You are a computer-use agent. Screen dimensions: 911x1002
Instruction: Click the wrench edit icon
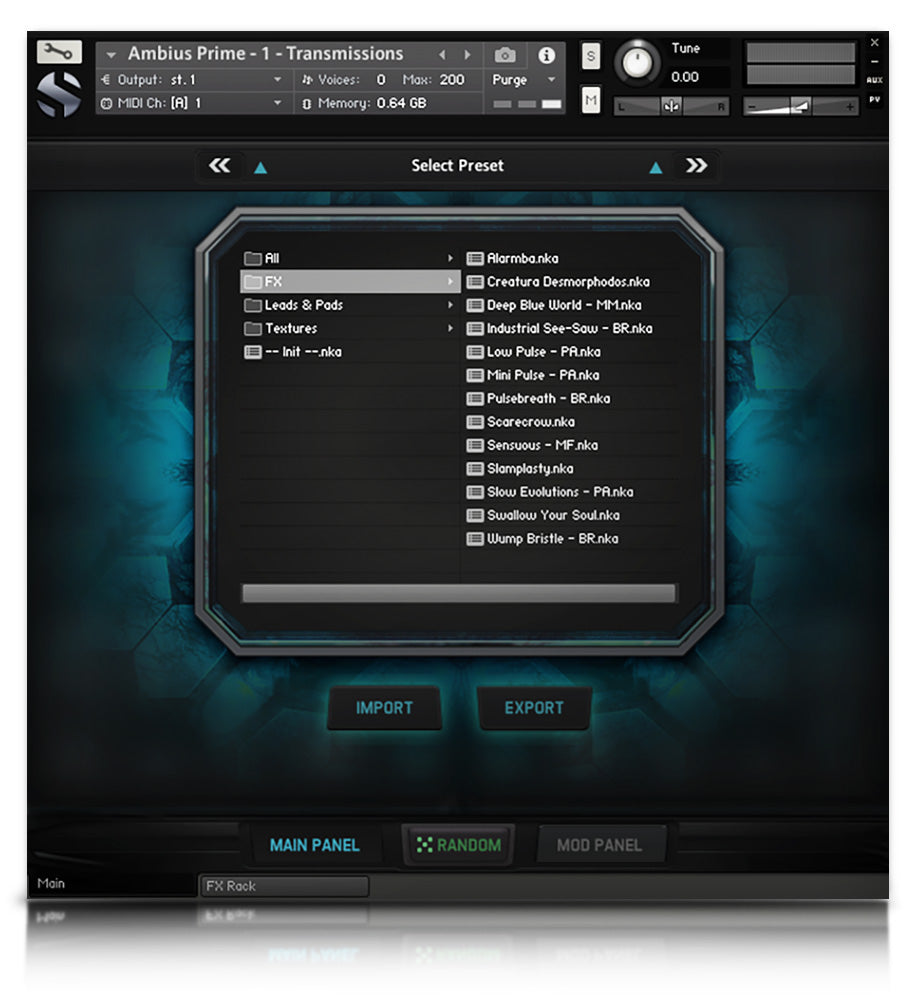click(x=59, y=53)
